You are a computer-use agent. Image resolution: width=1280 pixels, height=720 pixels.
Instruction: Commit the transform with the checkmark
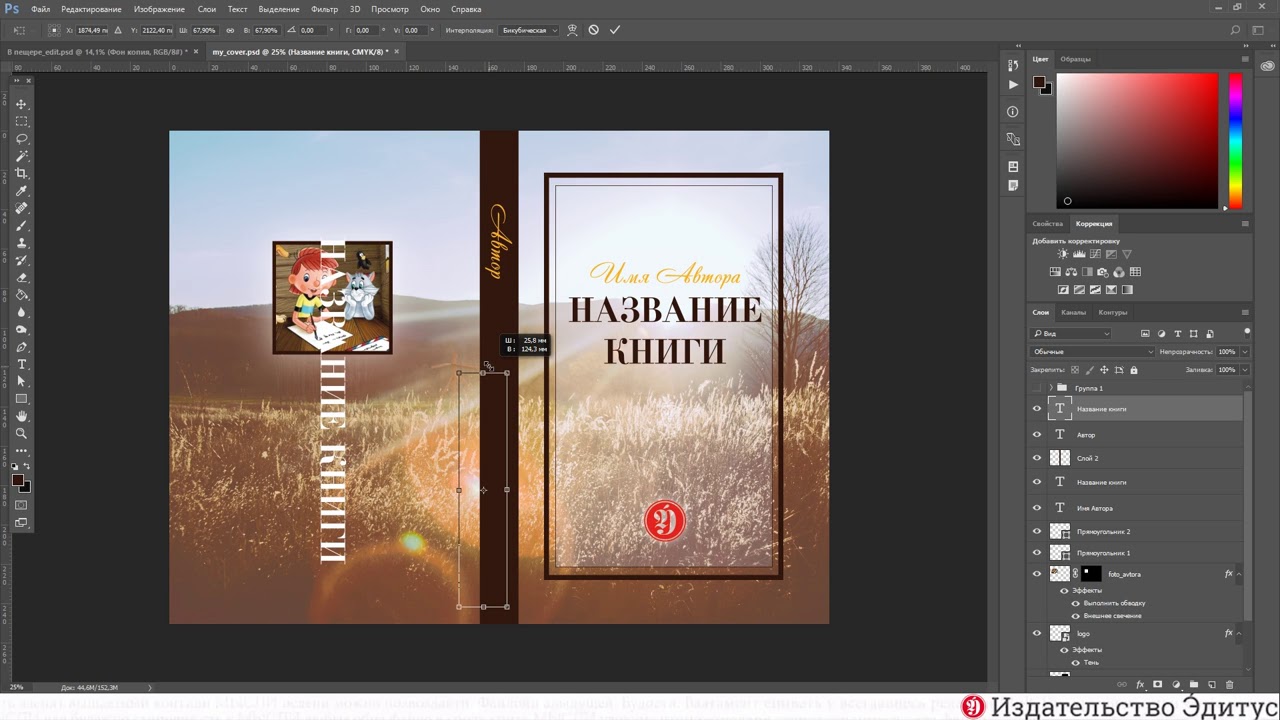tap(615, 30)
